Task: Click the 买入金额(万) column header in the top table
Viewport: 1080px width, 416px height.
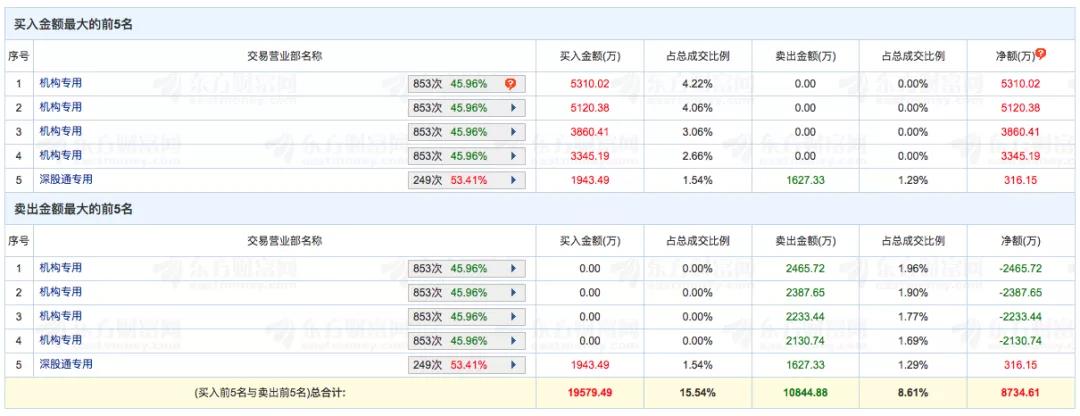Action: point(589,56)
